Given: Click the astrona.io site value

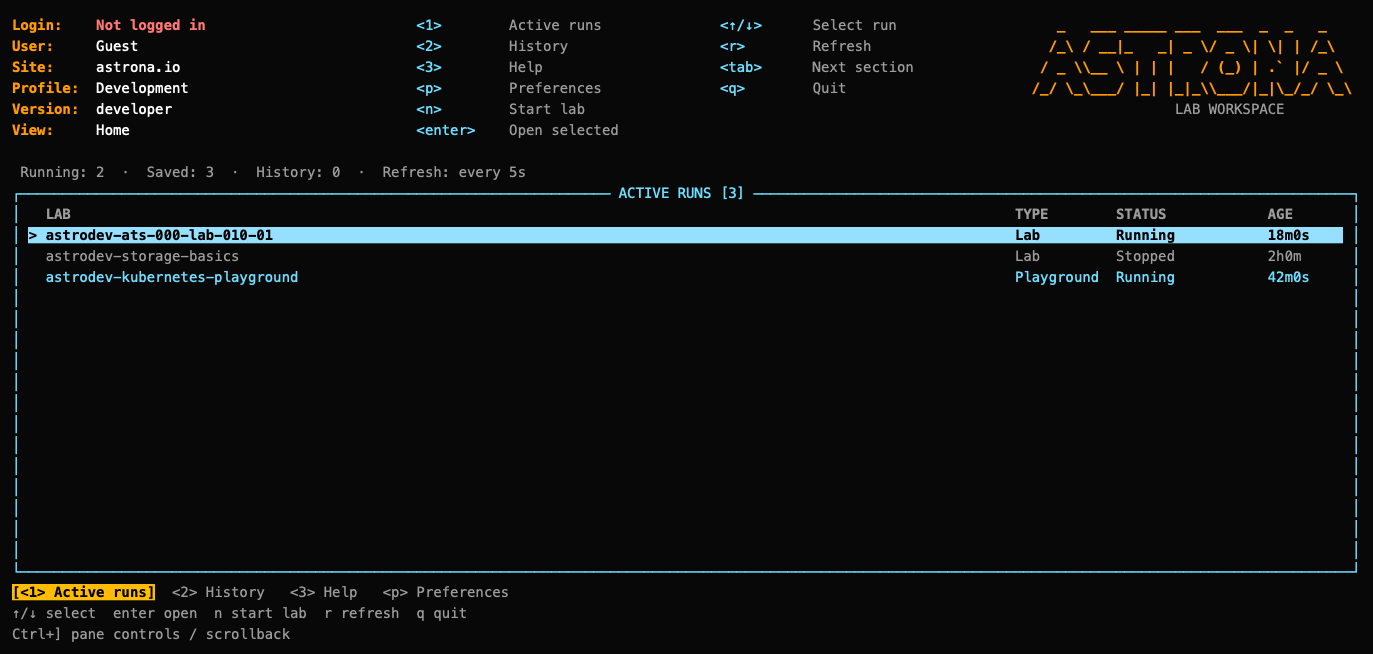Looking at the screenshot, I should (138, 67).
